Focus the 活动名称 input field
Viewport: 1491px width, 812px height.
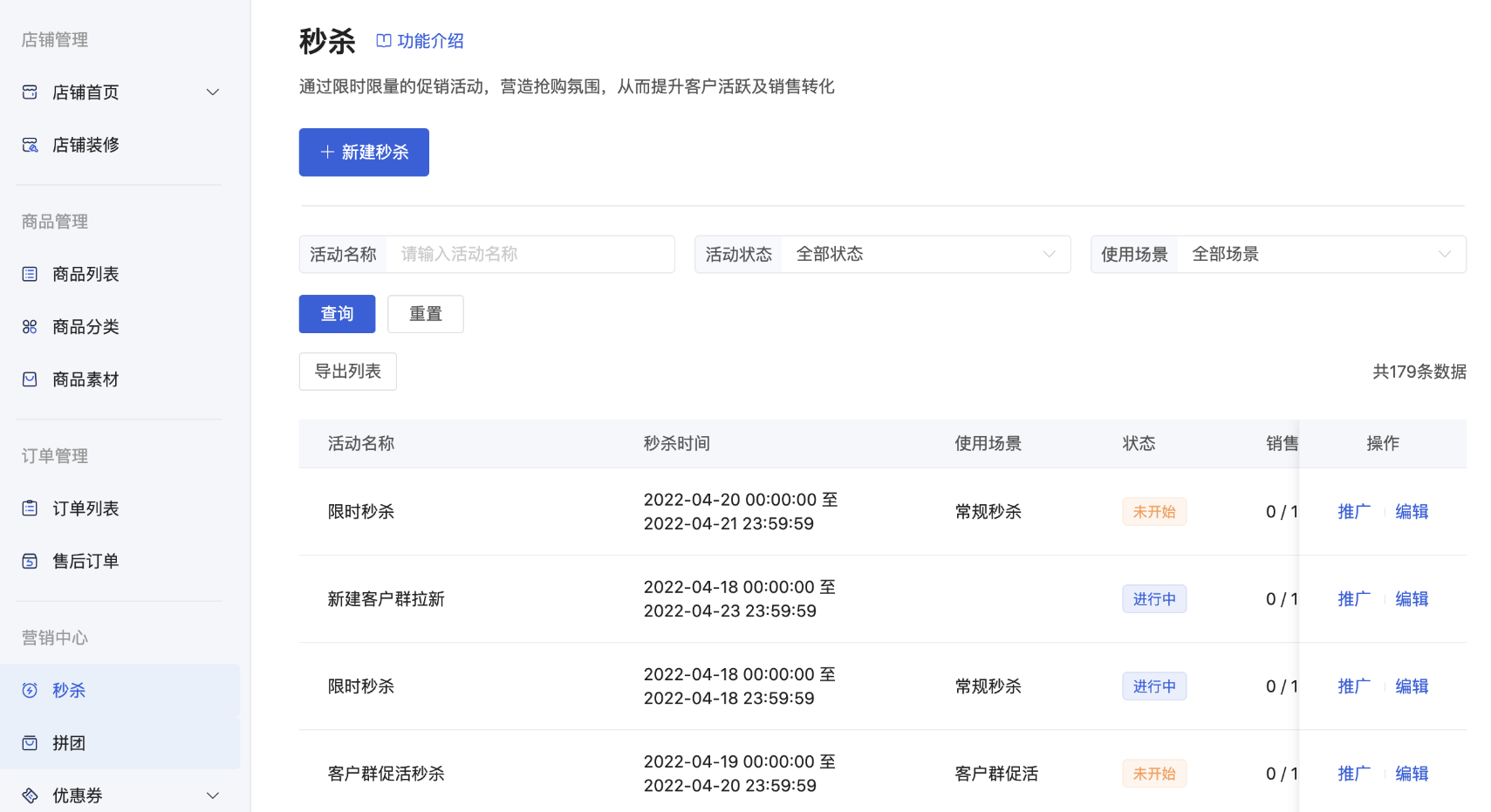tap(530, 254)
